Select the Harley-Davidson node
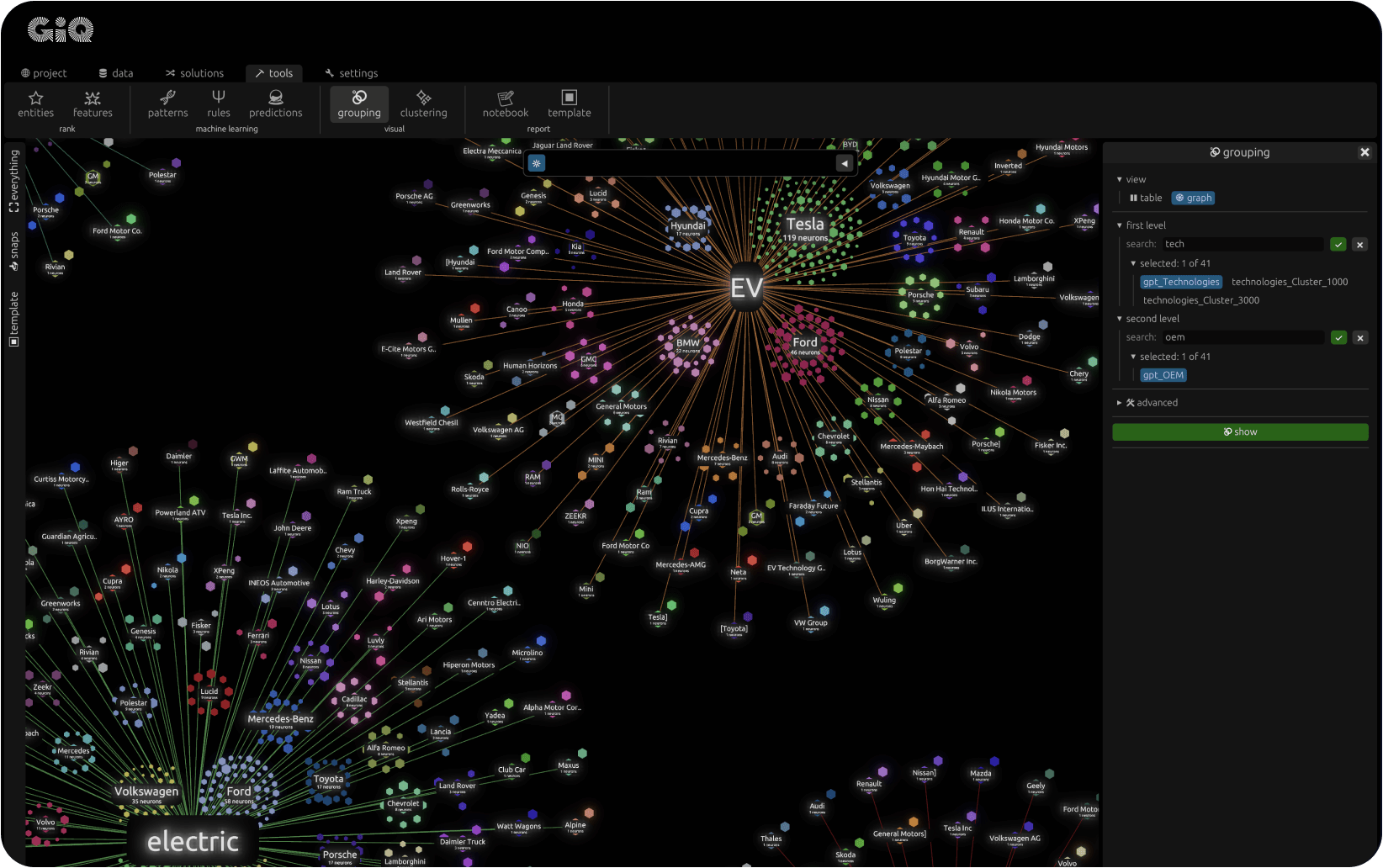This screenshot has height=868, width=1383. [393, 581]
